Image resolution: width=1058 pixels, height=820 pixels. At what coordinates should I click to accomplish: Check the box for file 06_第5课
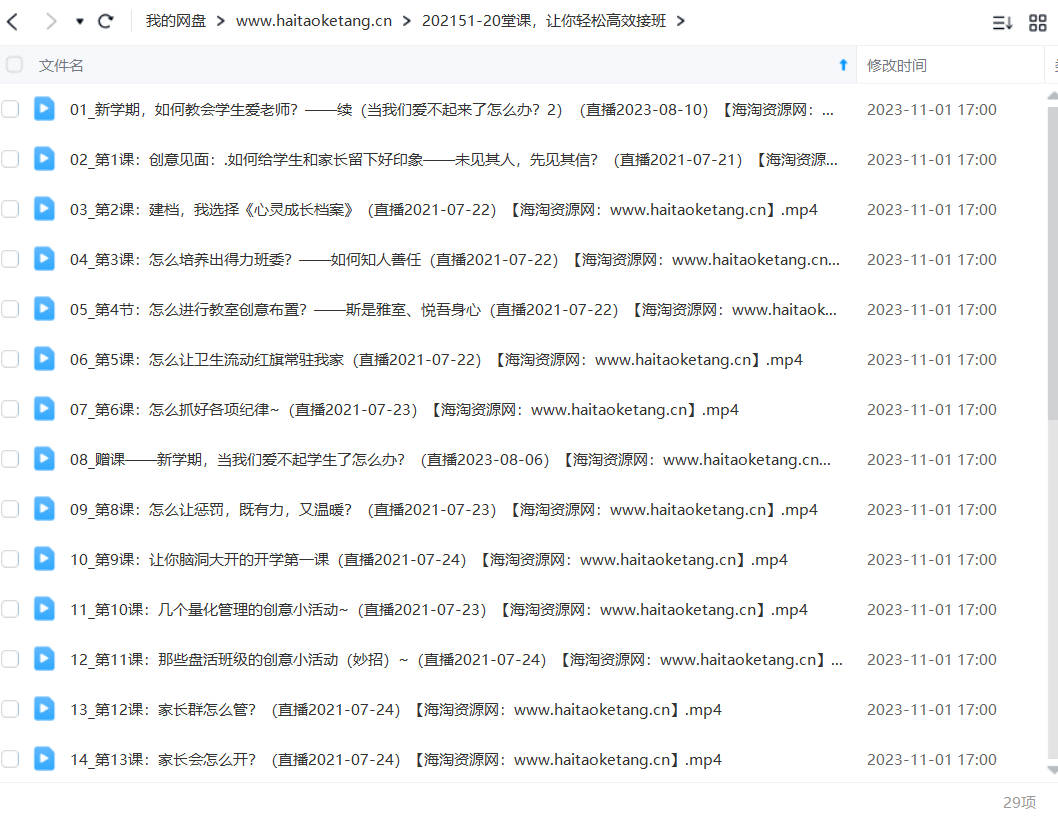10,358
